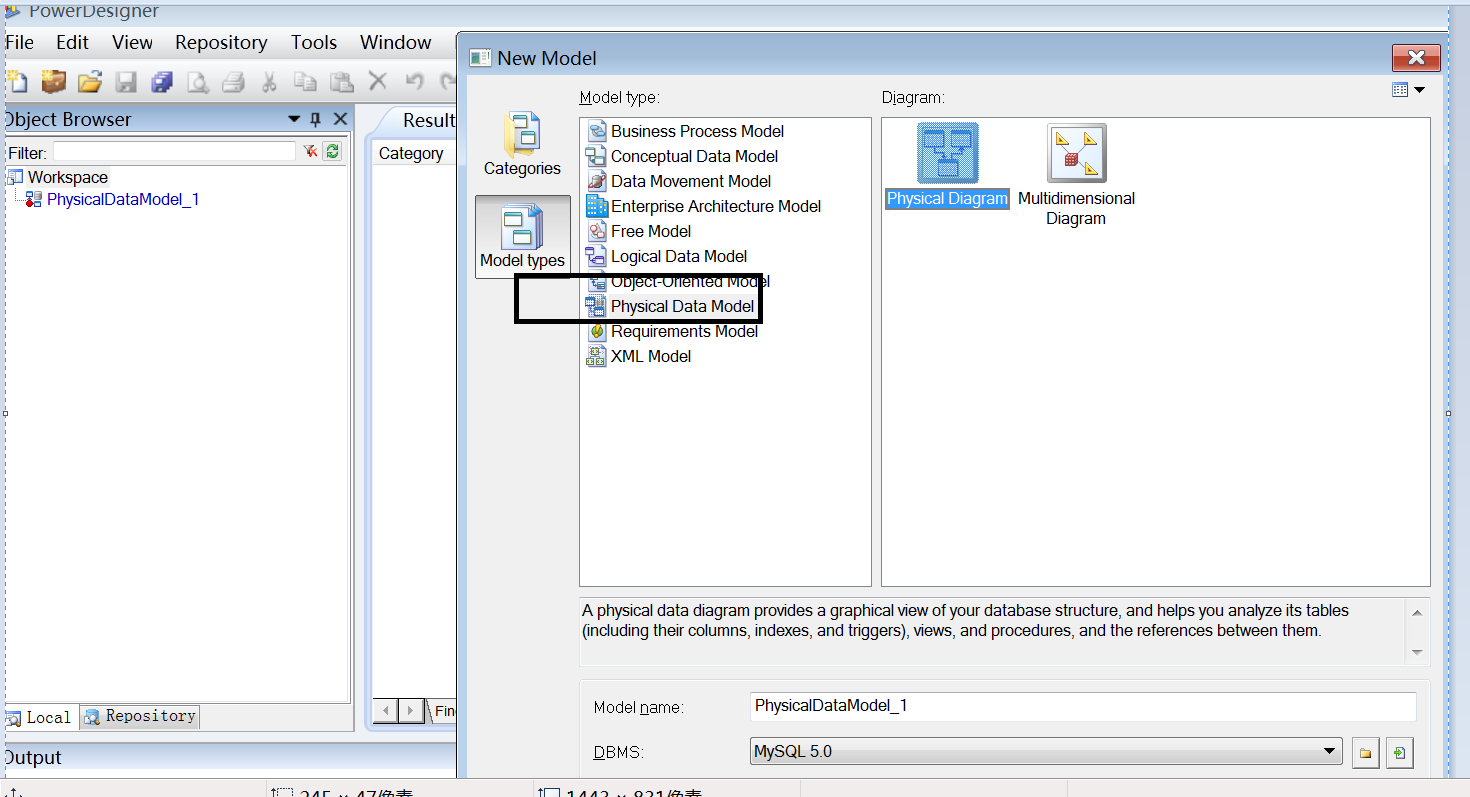Open Object Browser panel options arrow
The image size is (1470, 797).
[x=294, y=119]
